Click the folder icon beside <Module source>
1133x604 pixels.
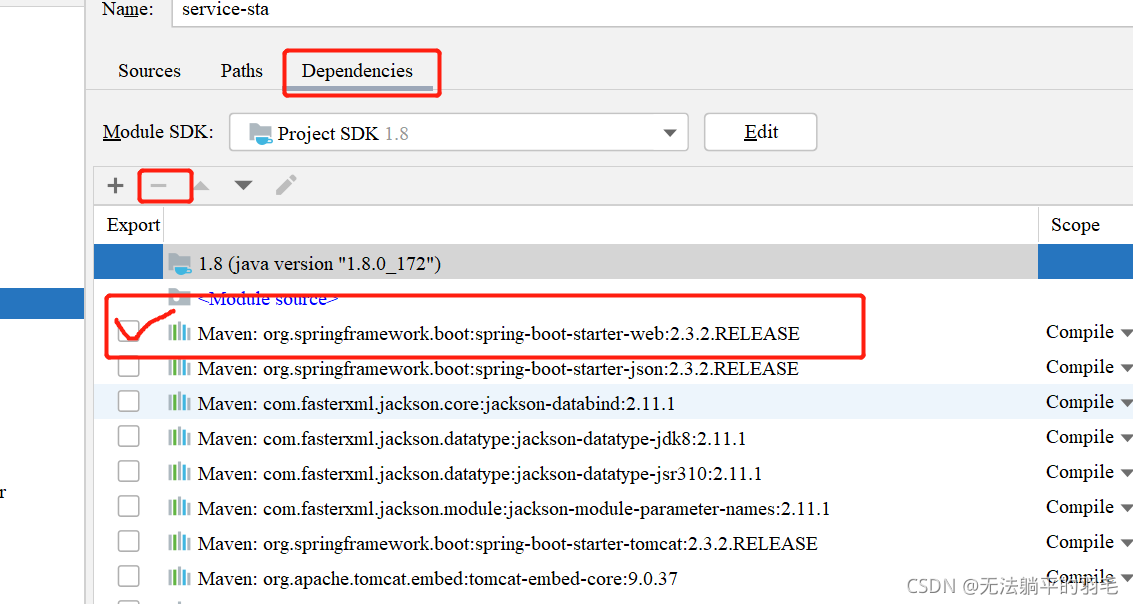tap(181, 297)
